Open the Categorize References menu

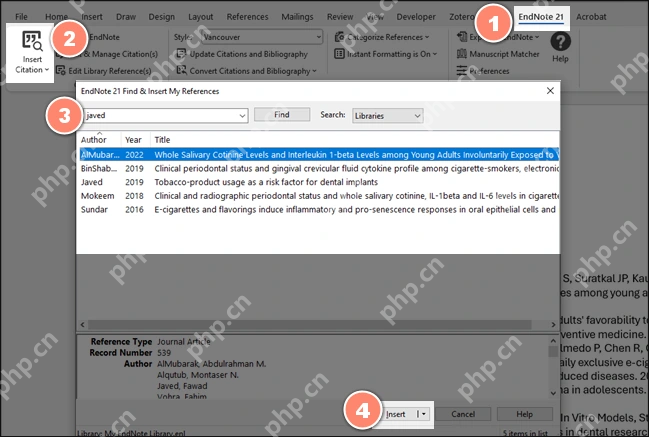pyautogui.click(x=382, y=37)
